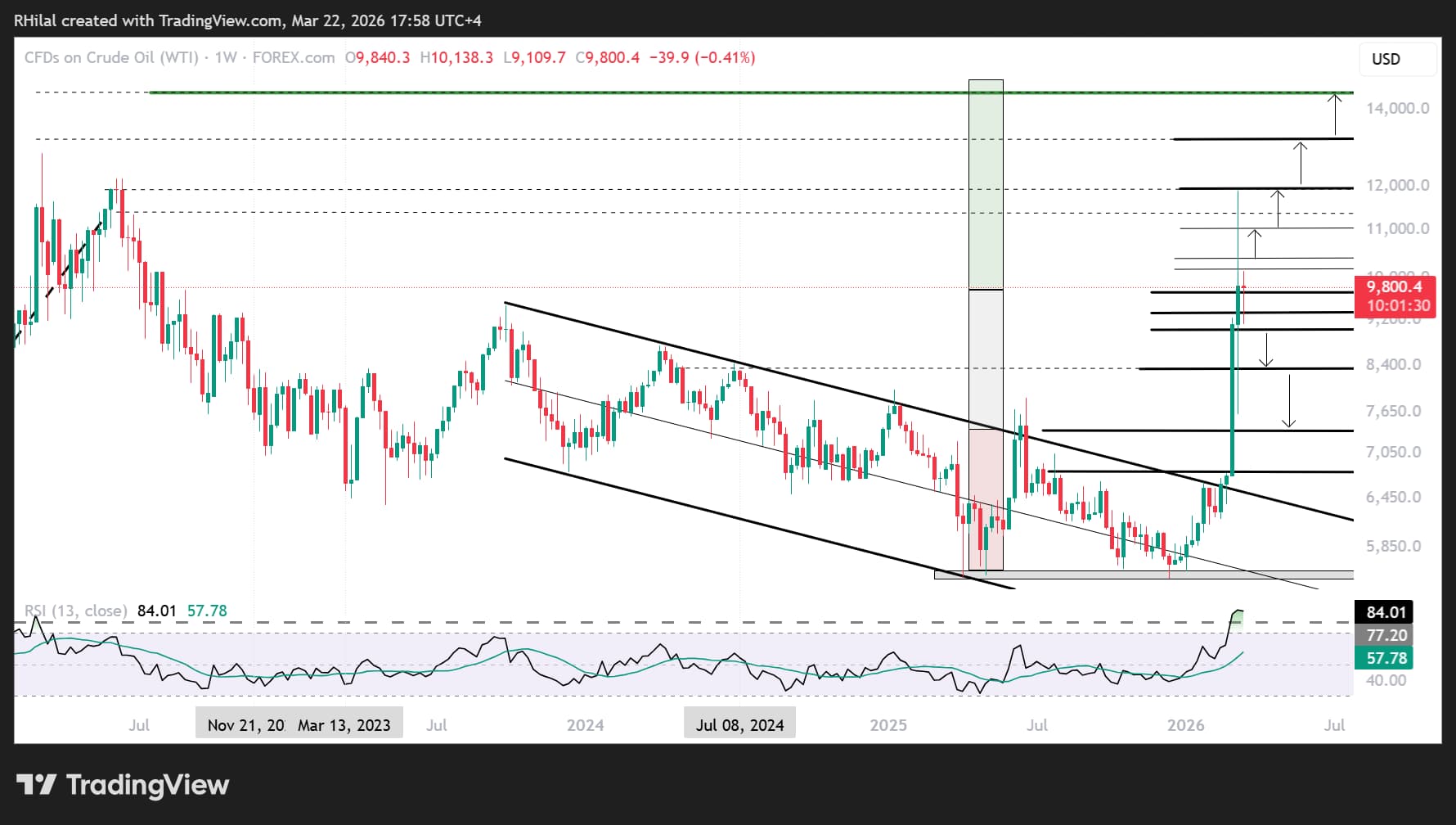Click the RSI axis label 40.00
The image size is (1456, 825).
pos(1386,680)
